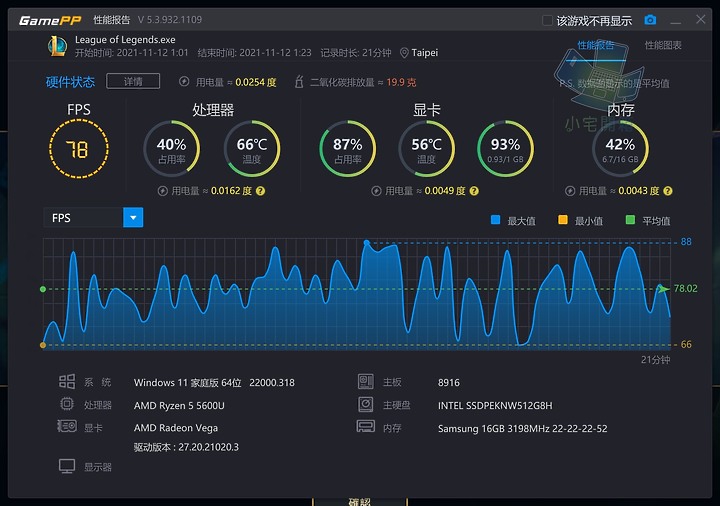Click the graphics card 87% usage gauge
This screenshot has width=720, height=506.
[348, 149]
